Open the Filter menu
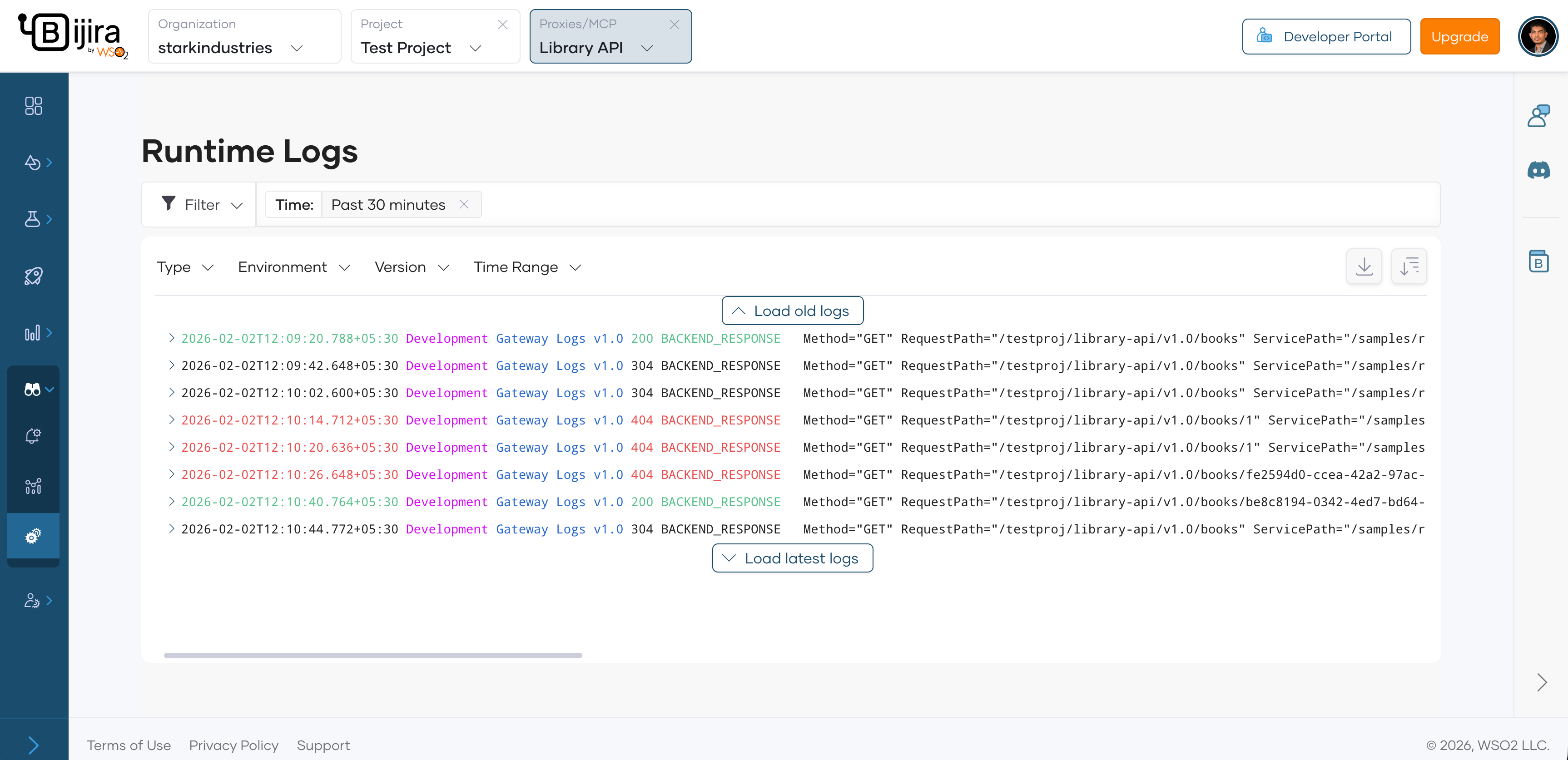 pyautogui.click(x=202, y=204)
